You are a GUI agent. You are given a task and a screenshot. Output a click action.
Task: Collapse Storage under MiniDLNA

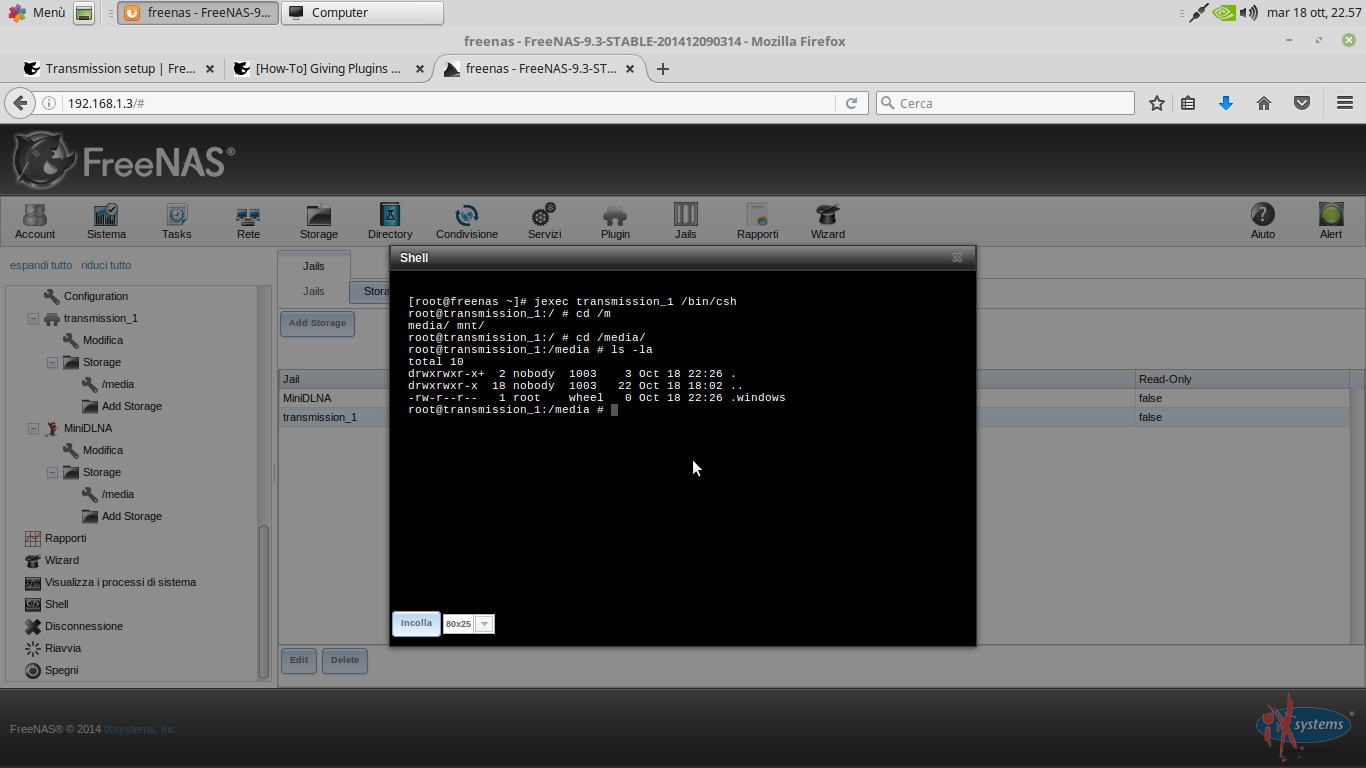point(52,473)
